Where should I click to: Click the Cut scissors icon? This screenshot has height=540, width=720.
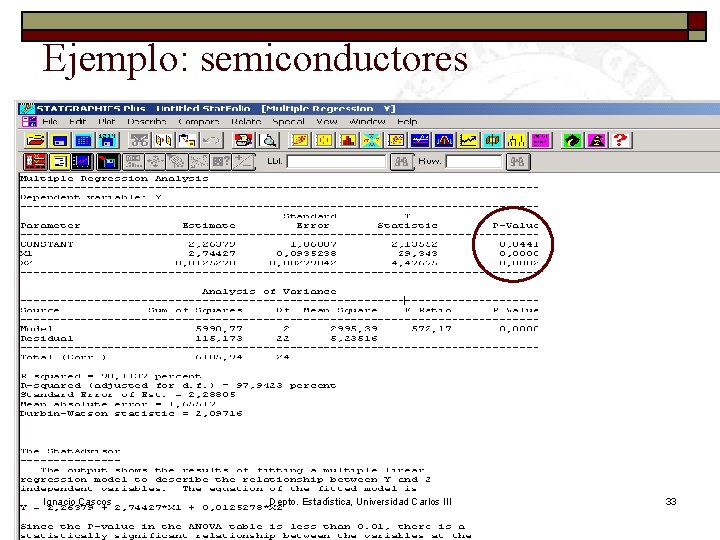point(139,140)
